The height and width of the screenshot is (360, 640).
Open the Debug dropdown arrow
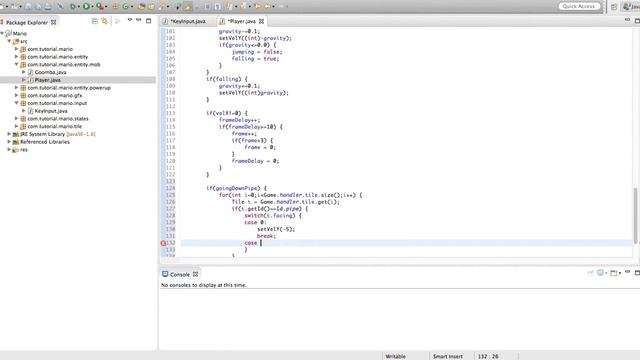(x=79, y=7)
